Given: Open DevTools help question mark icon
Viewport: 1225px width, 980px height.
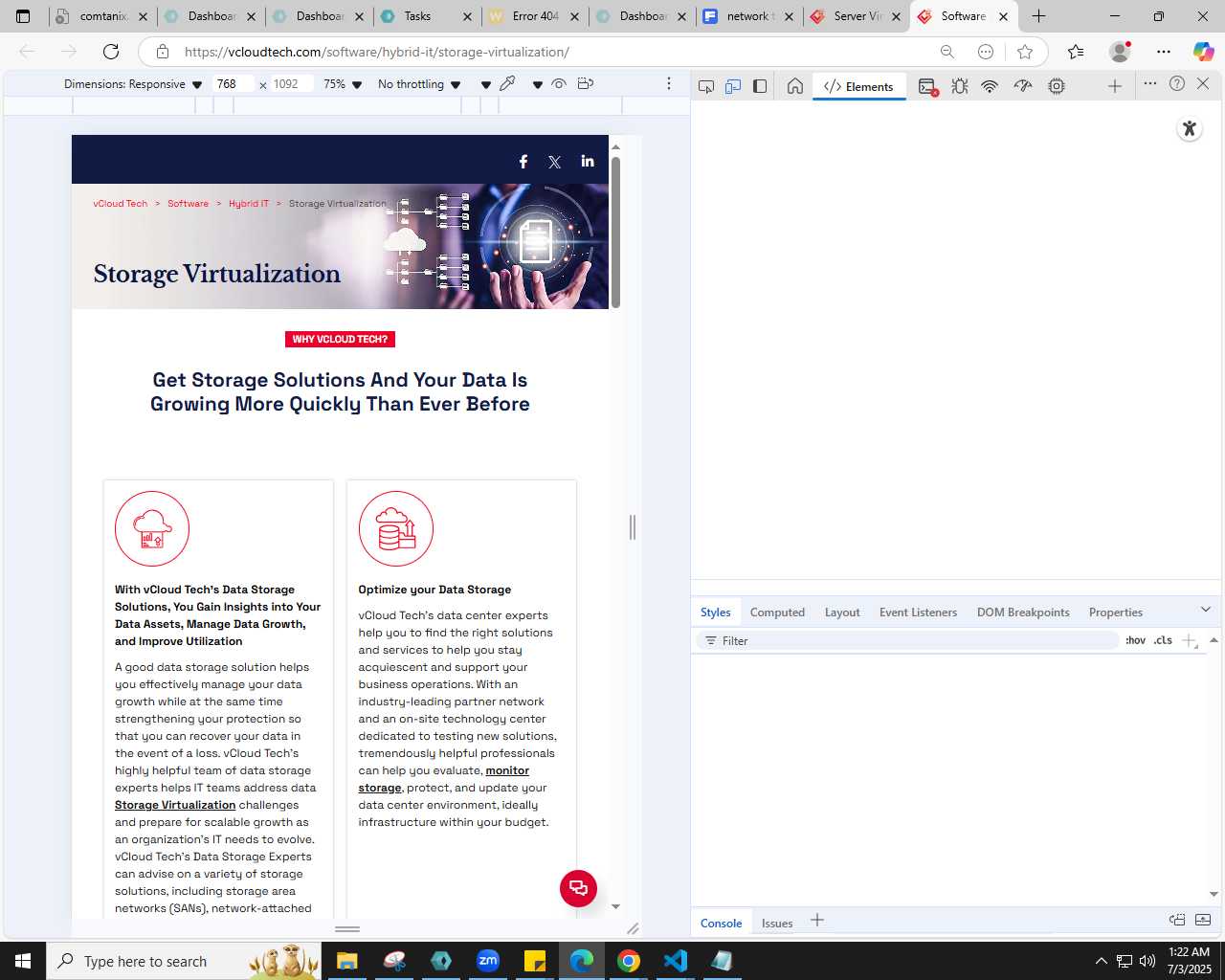Looking at the screenshot, I should point(1177,83).
